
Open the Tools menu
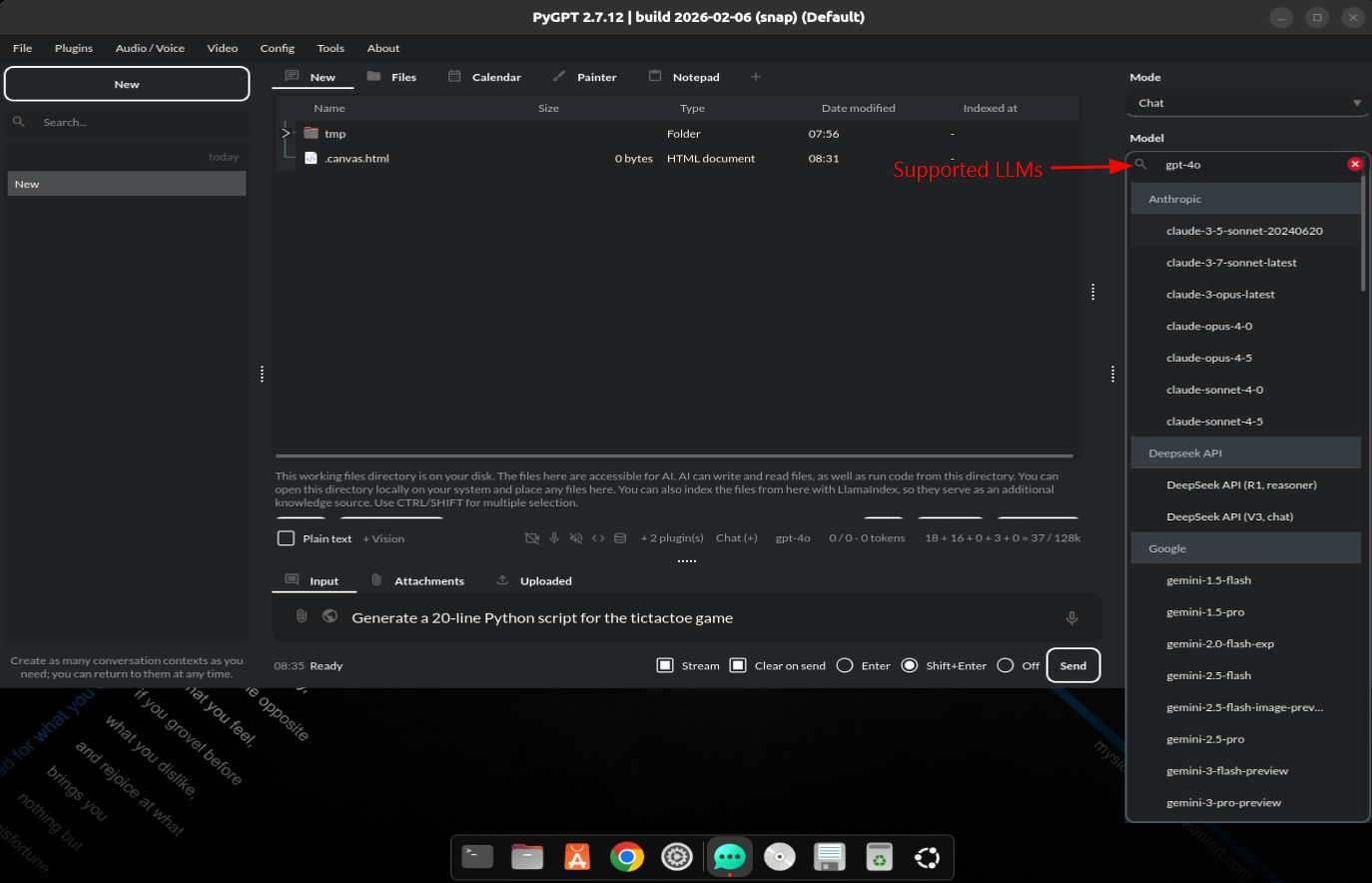coord(331,48)
